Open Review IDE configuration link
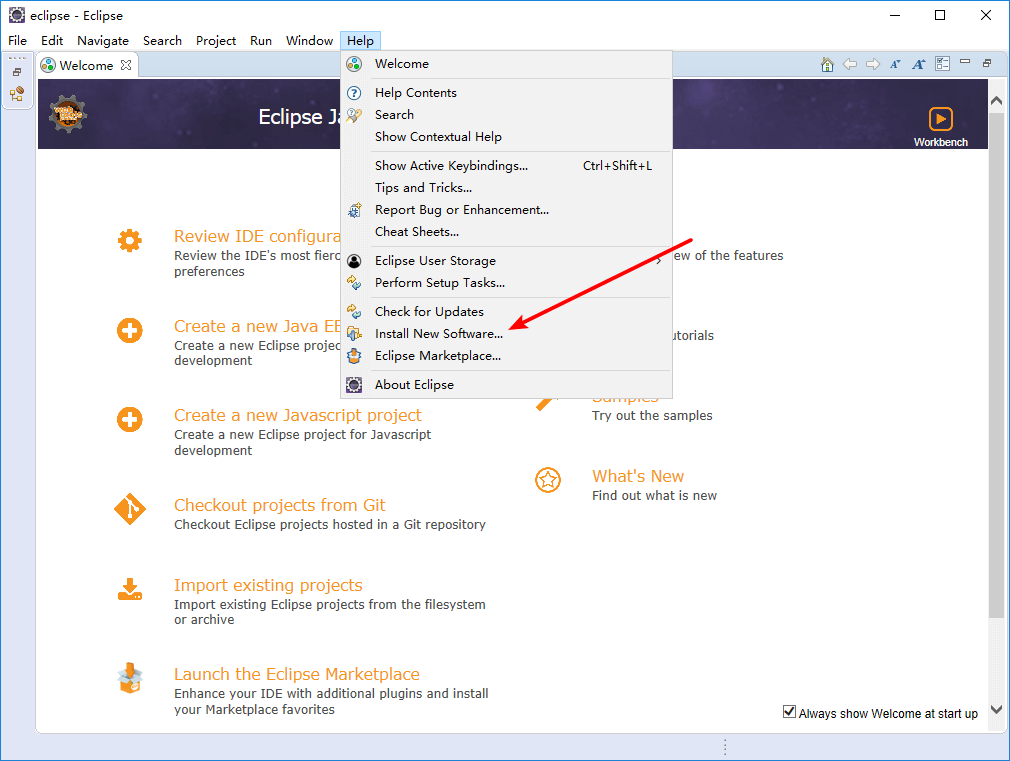This screenshot has width=1010, height=761. point(257,236)
